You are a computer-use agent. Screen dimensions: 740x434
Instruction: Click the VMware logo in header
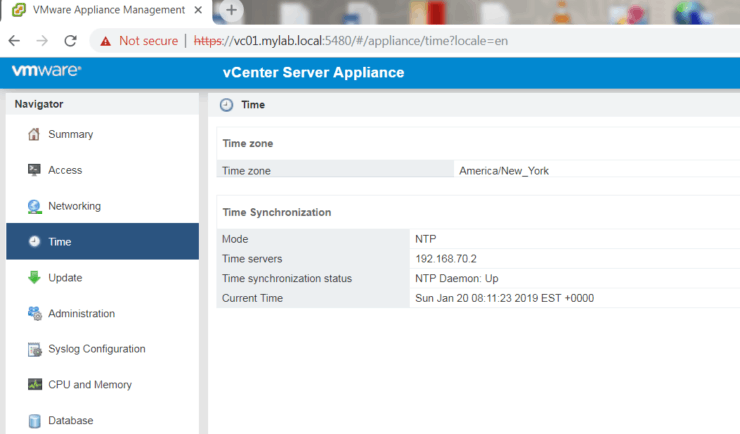coord(46,72)
